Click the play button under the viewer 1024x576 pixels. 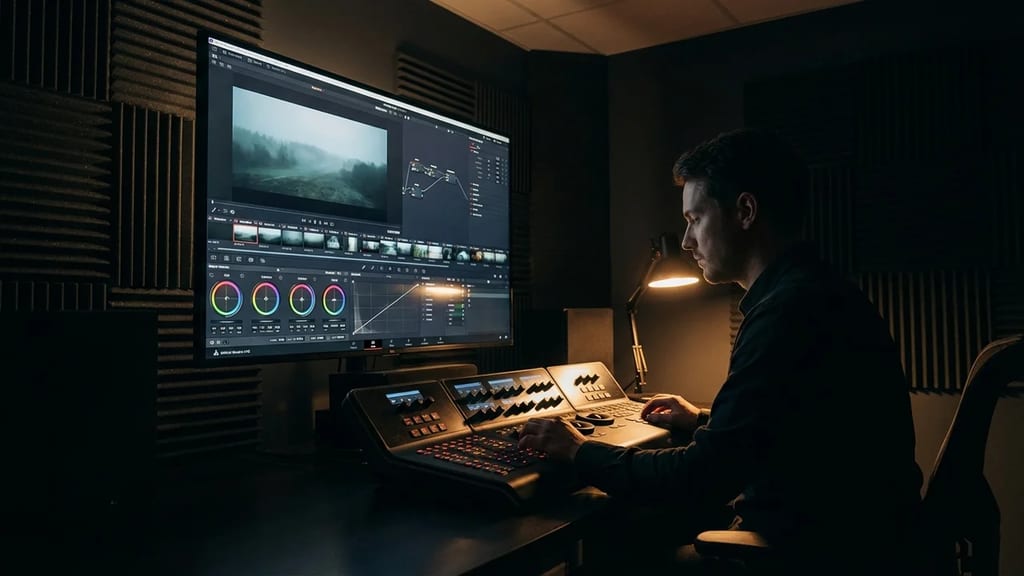point(320,223)
